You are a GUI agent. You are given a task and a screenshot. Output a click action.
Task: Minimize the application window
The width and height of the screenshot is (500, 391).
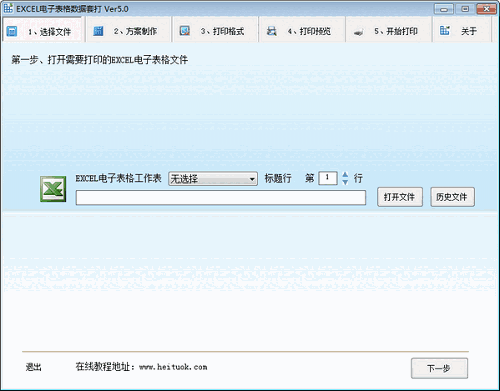click(x=444, y=9)
